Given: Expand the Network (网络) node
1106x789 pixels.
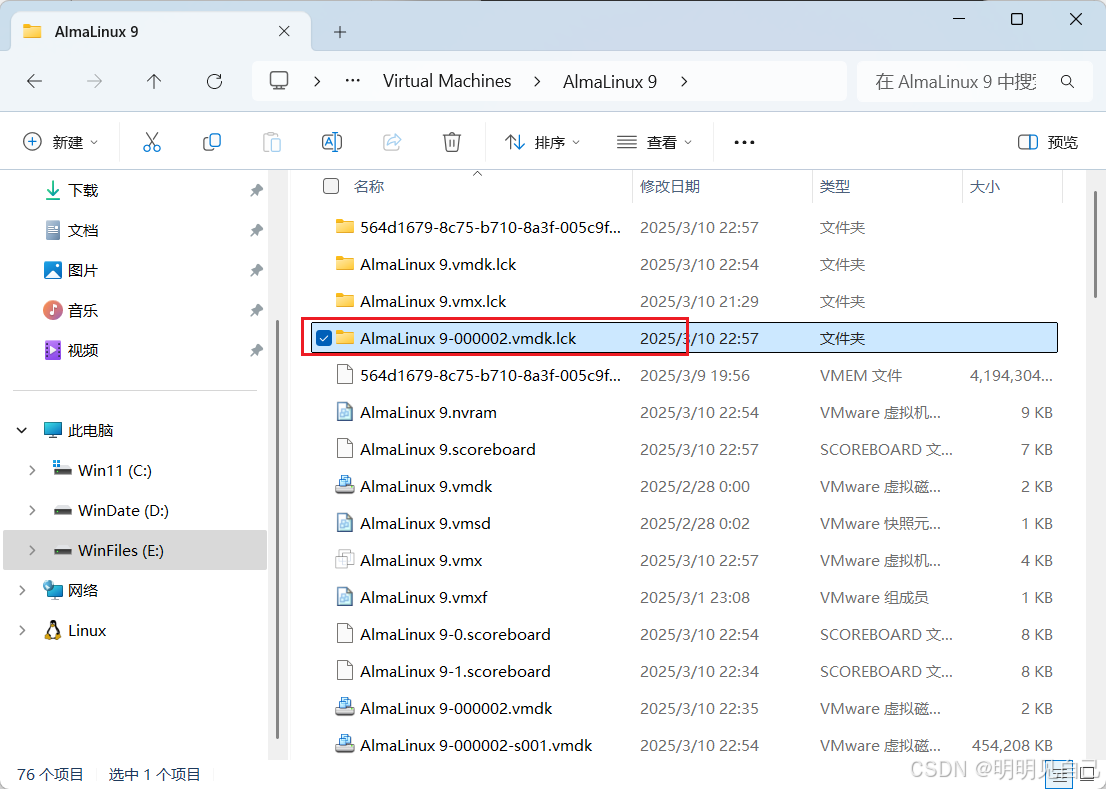Looking at the screenshot, I should tap(22, 590).
